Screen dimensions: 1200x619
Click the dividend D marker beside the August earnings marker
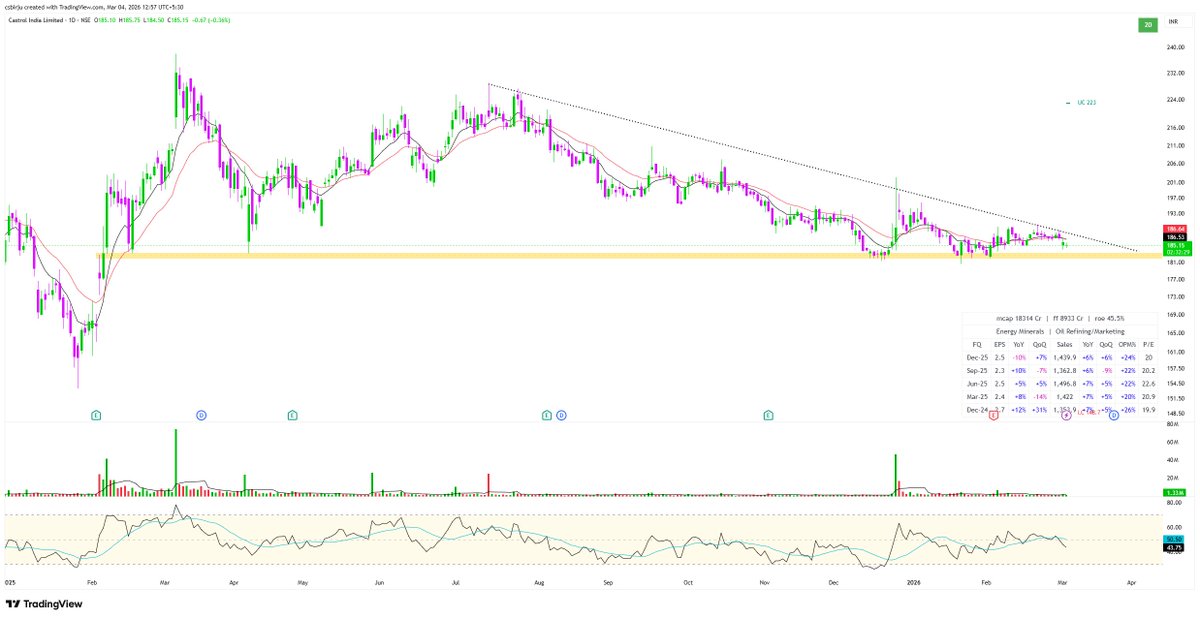coord(561,414)
